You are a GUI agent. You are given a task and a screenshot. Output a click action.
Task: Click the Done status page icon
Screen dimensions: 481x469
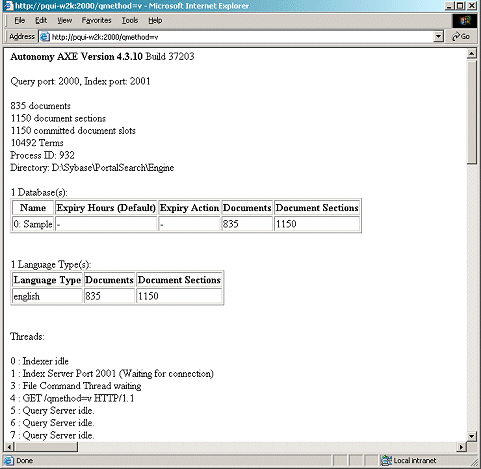click(x=9, y=460)
